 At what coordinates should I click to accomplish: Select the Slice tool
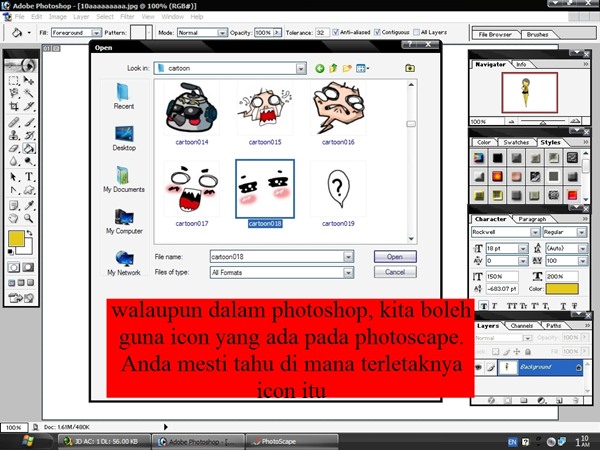[29, 106]
